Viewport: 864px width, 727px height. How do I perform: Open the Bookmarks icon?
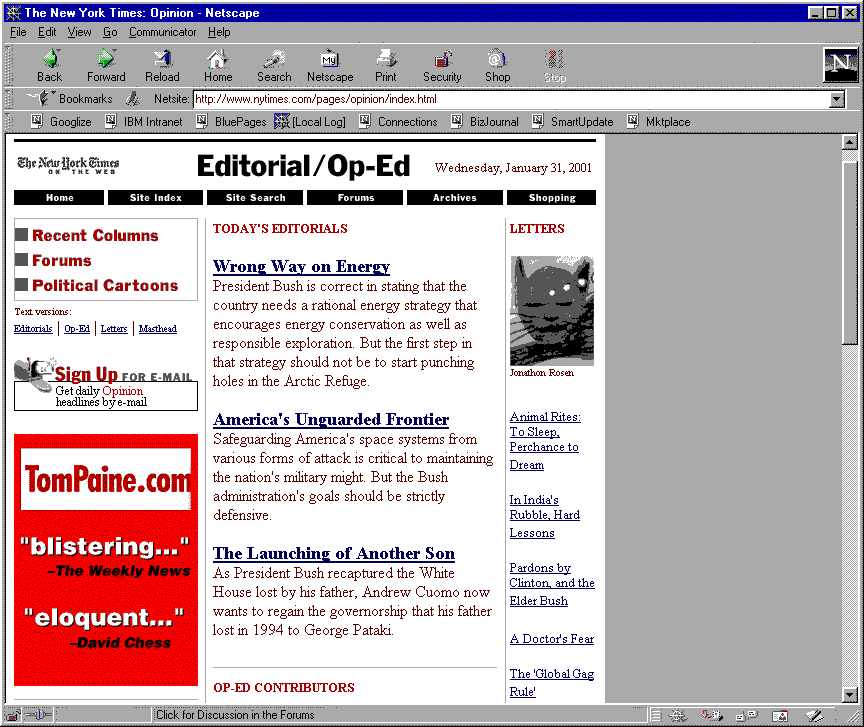[x=69, y=99]
